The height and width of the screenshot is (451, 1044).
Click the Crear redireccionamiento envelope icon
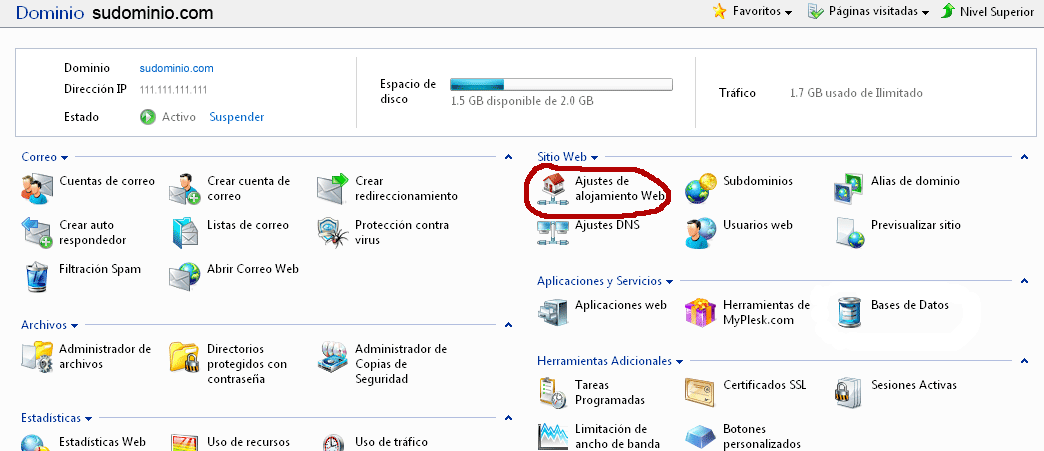pos(333,189)
